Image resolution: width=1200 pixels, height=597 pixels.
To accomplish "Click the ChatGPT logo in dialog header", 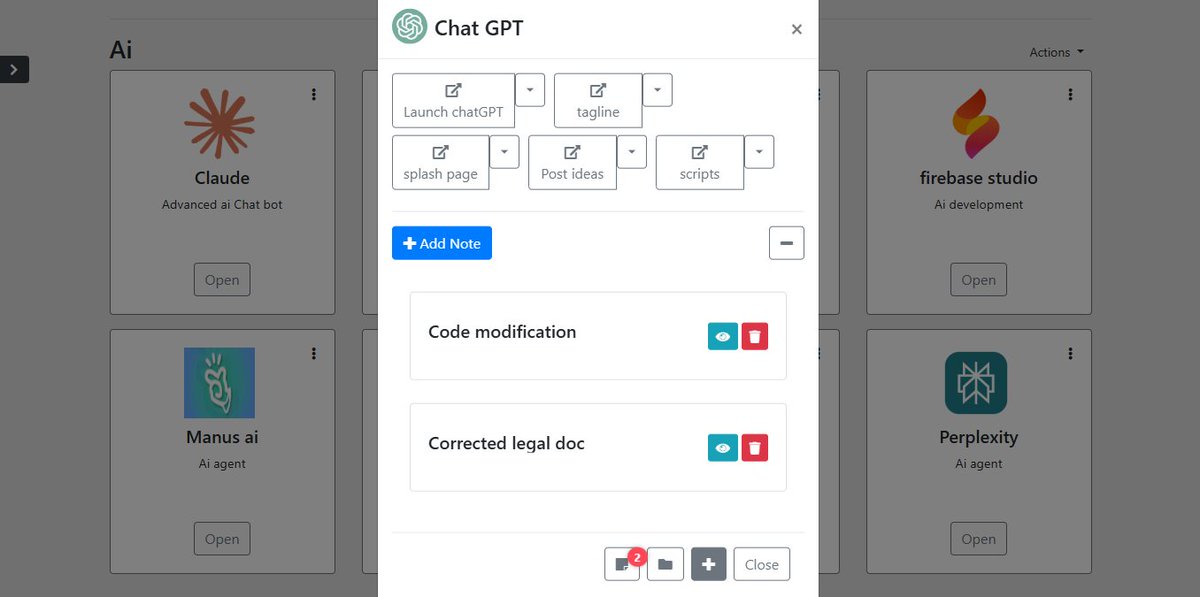I will point(409,27).
